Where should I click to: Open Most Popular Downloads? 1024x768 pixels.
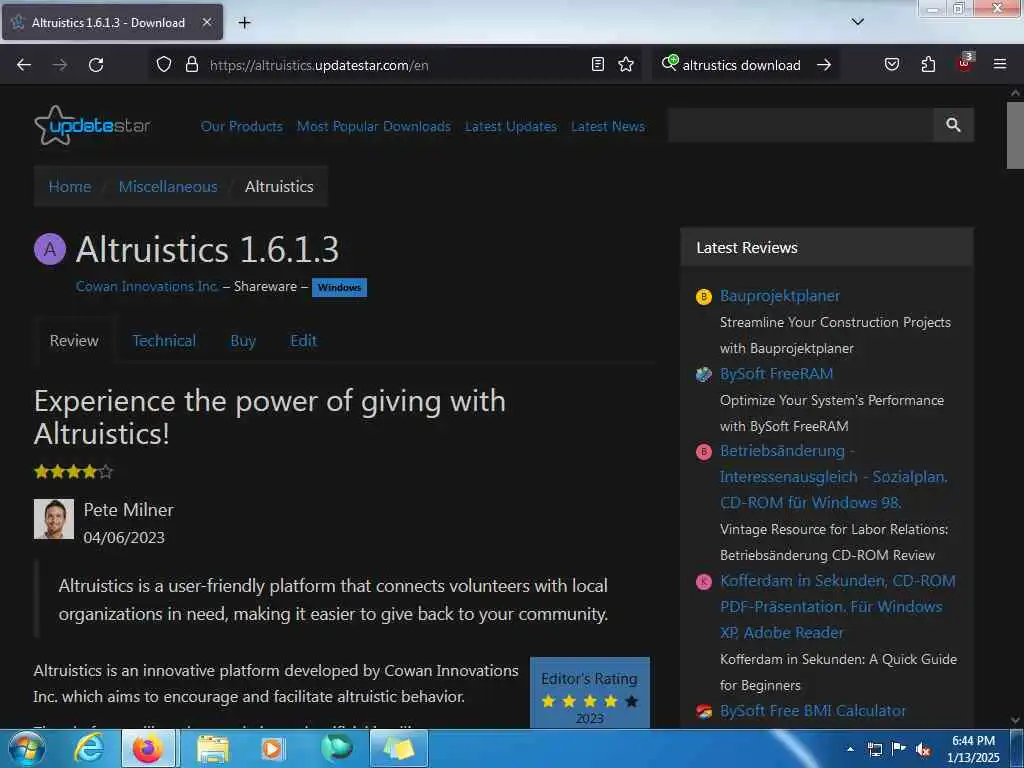374,126
